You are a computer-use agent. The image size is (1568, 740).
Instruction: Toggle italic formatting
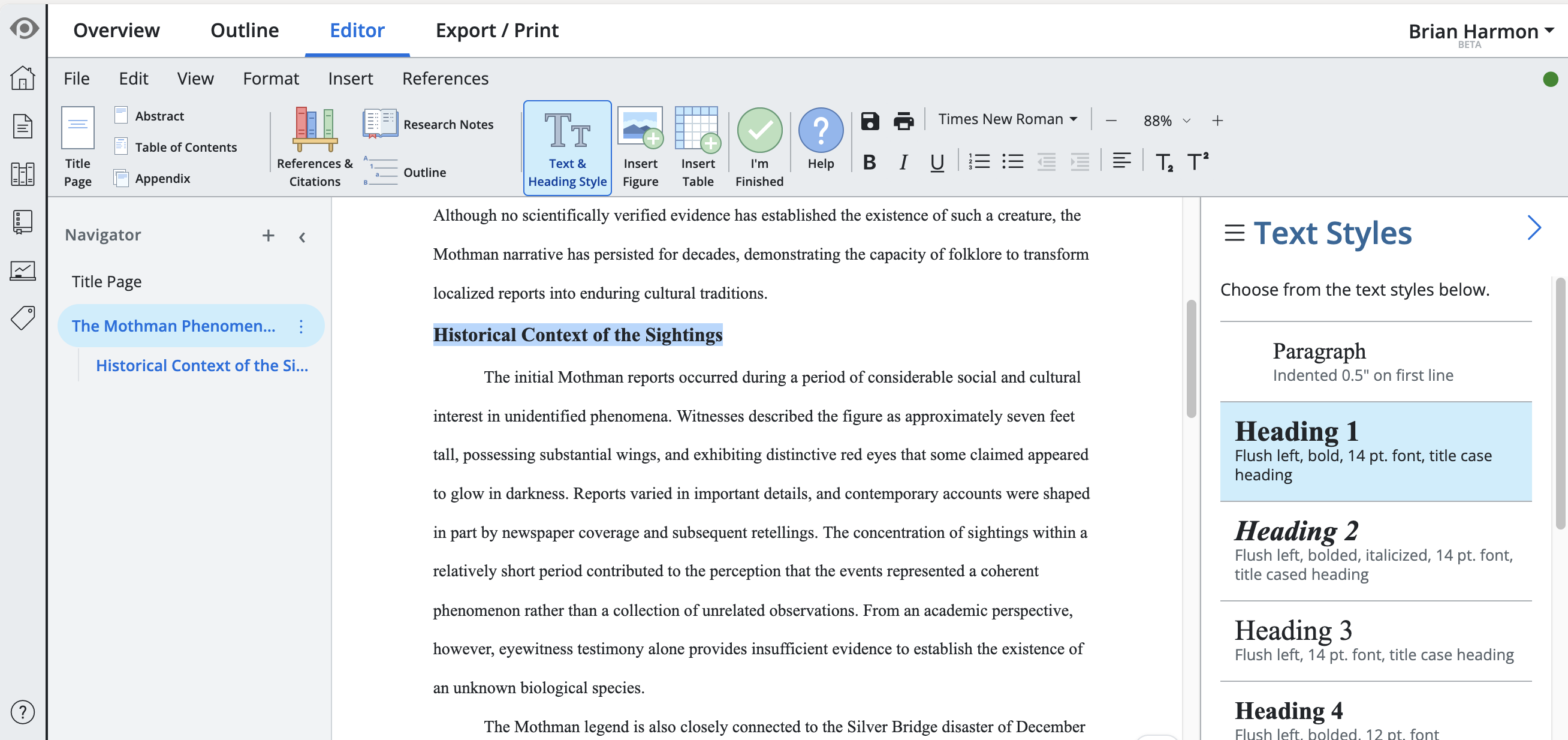pos(903,162)
